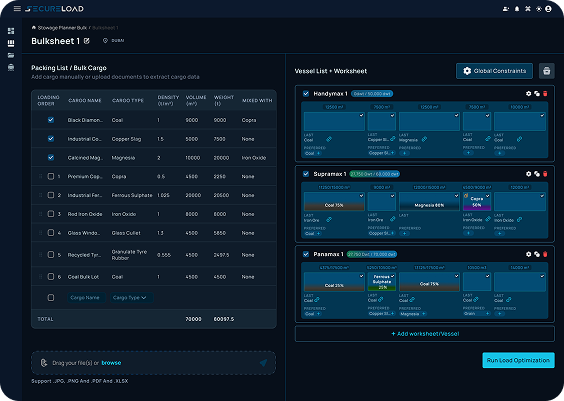The height and width of the screenshot is (401, 564).
Task: Click the Run Load Optimization button
Action: [x=518, y=360]
